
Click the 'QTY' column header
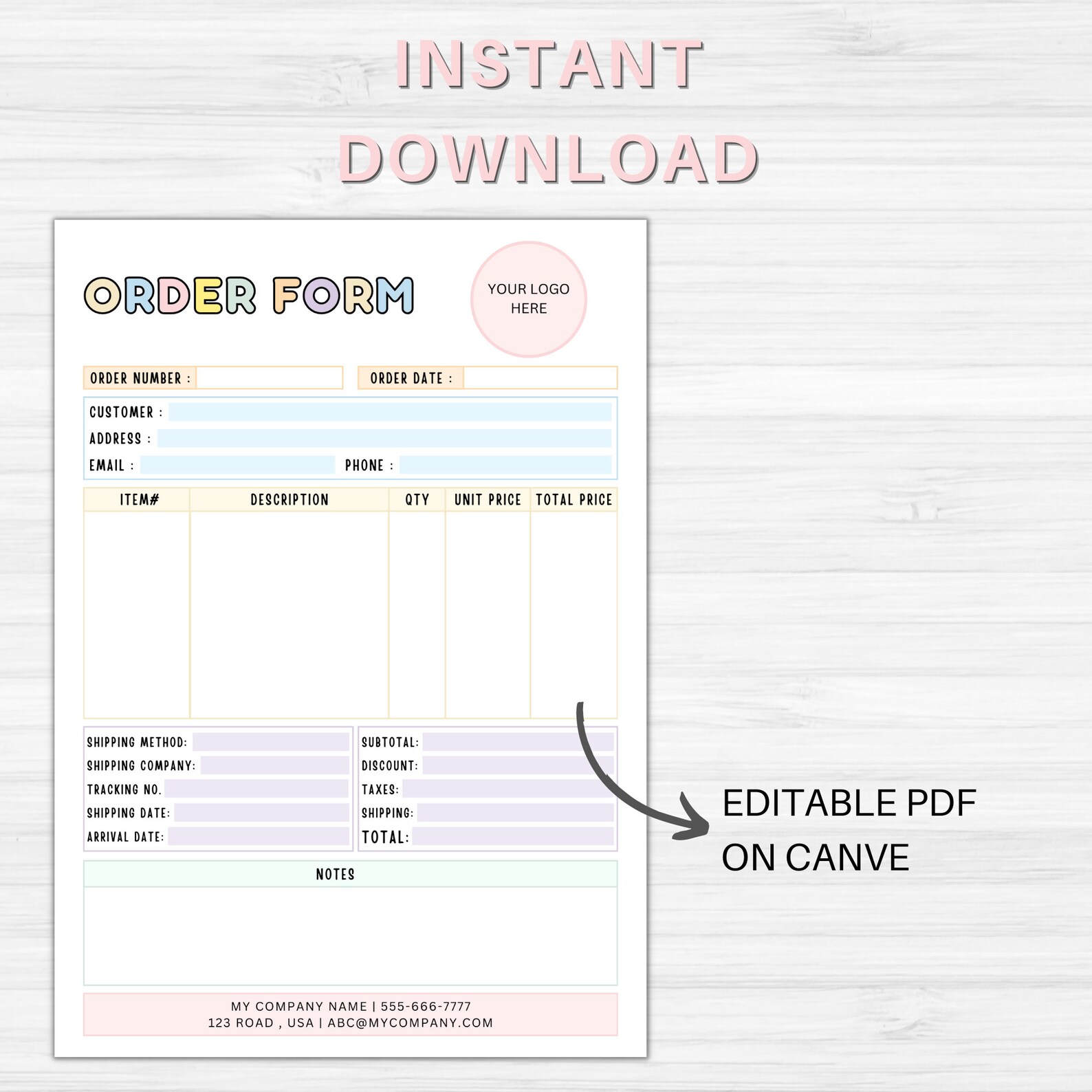417,500
